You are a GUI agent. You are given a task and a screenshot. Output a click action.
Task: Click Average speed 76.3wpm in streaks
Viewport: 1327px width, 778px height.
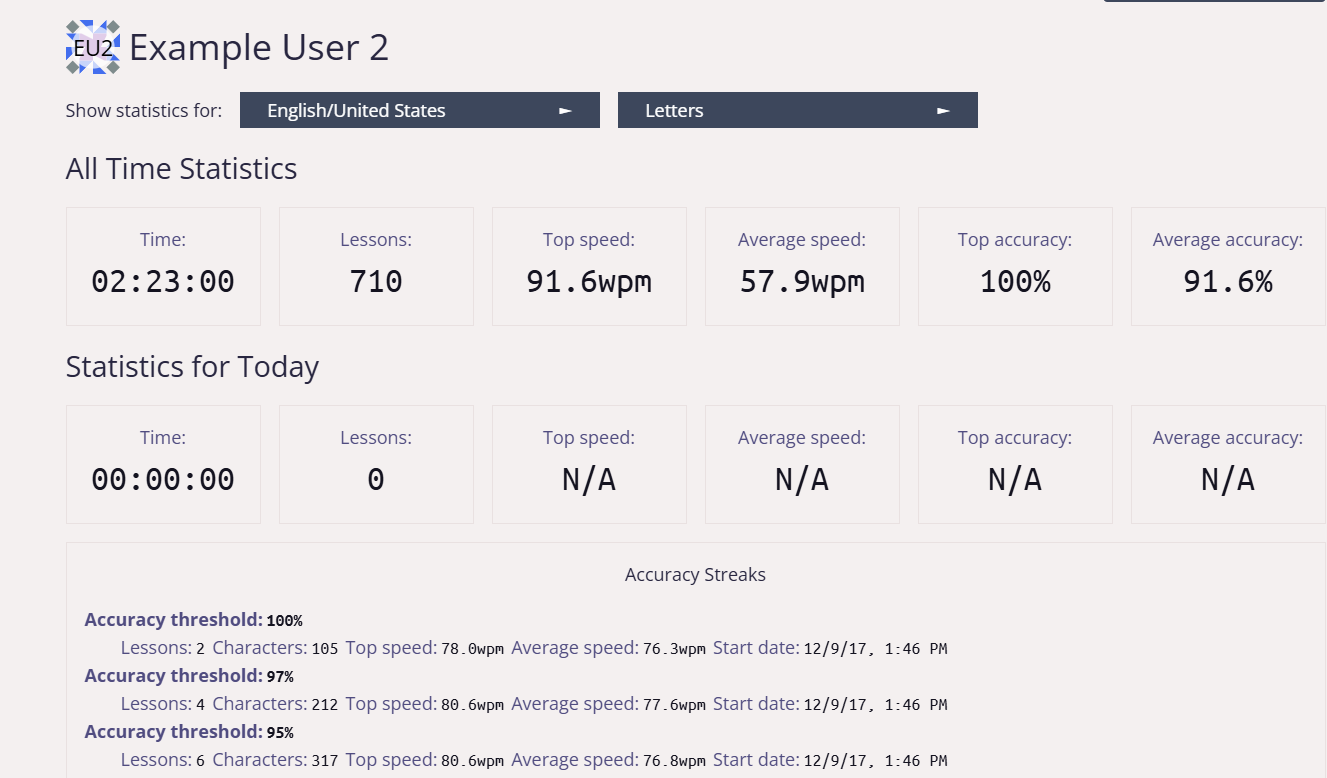pyautogui.click(x=674, y=649)
